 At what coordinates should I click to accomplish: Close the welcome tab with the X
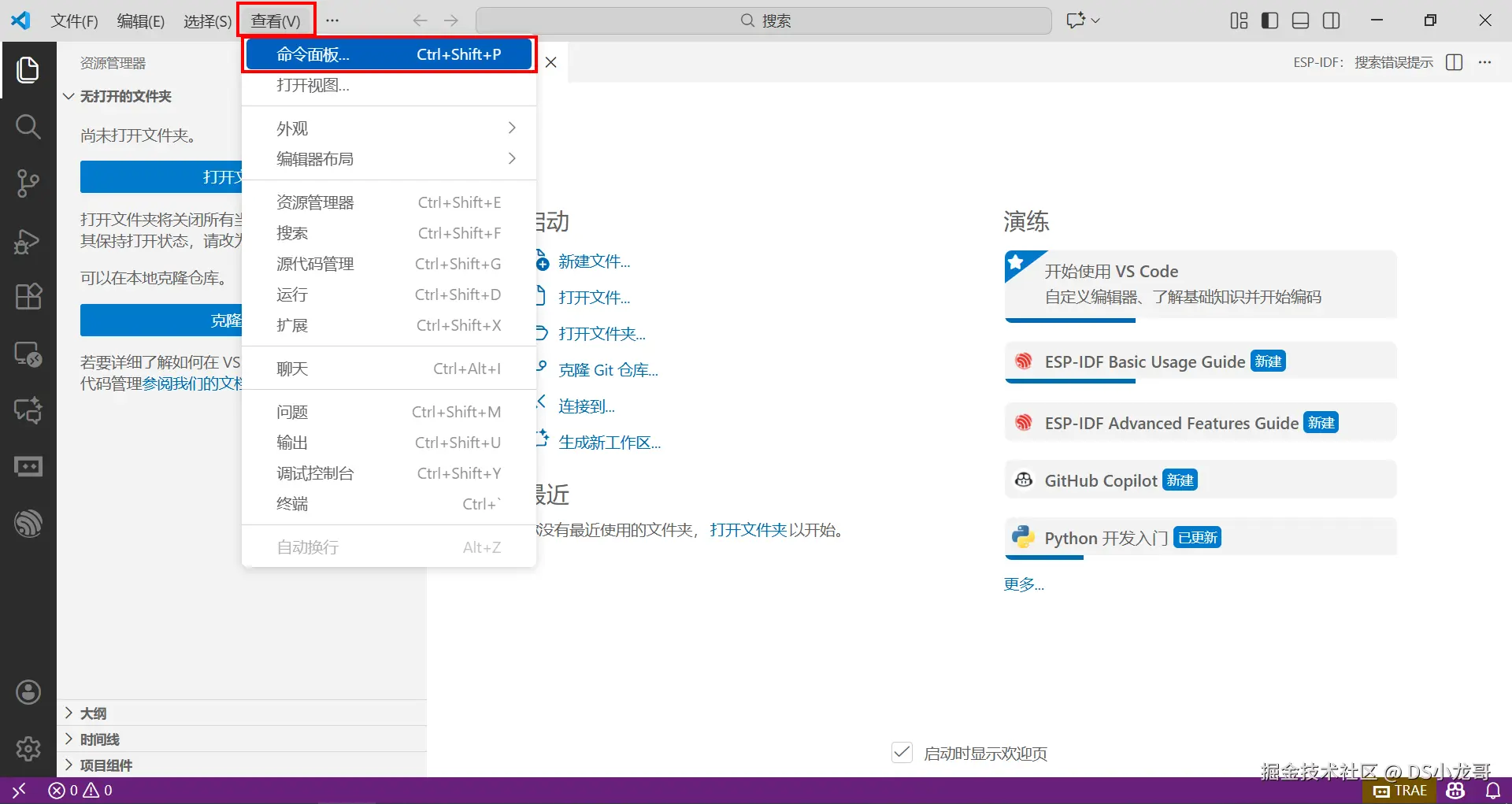coord(551,62)
